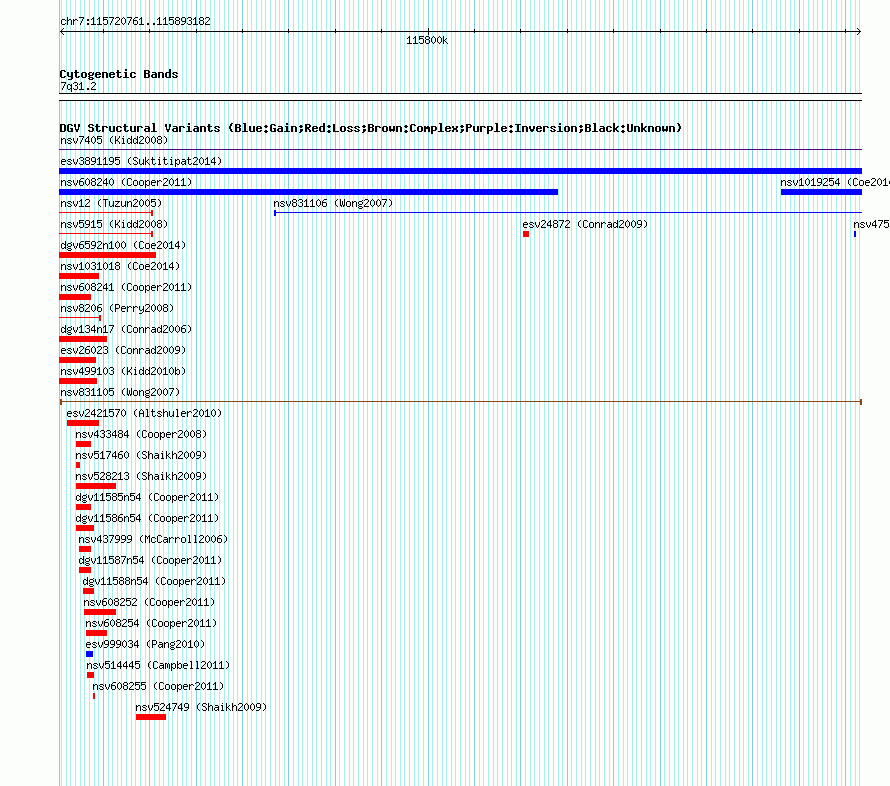Click the dgv11586n54 (Cooper2011) label

click(x=147, y=518)
